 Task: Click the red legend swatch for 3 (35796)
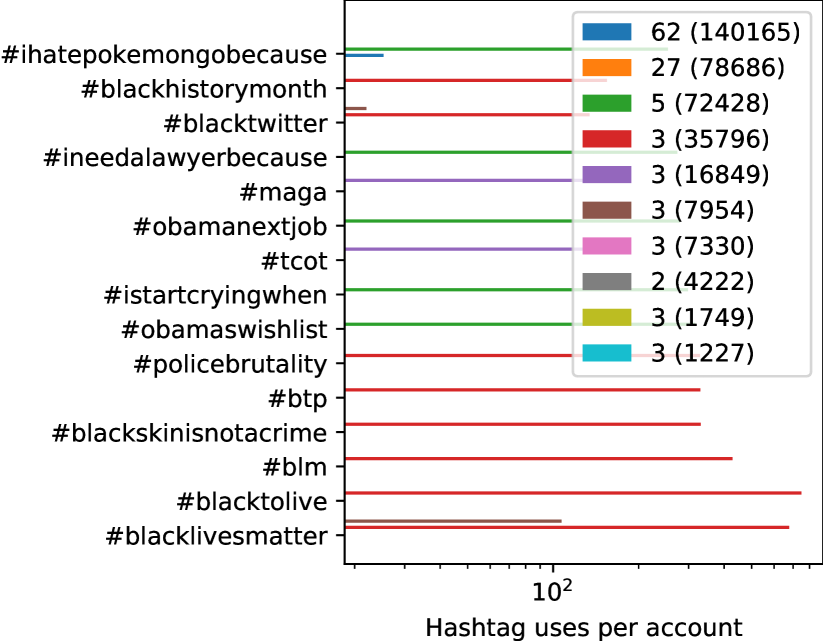click(x=607, y=139)
